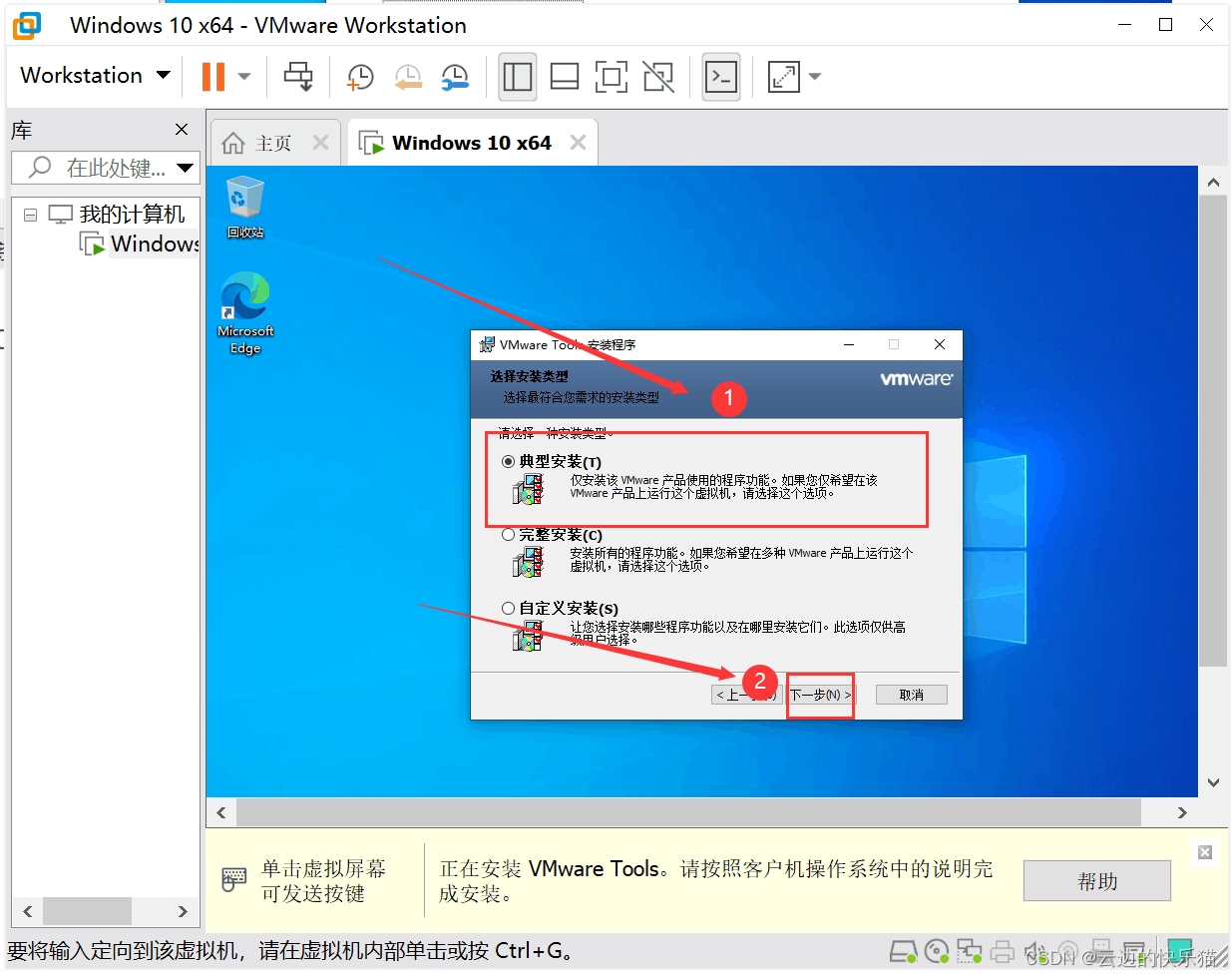Close the VMware Tools installer dialog
The image size is (1232, 977).
tap(939, 344)
